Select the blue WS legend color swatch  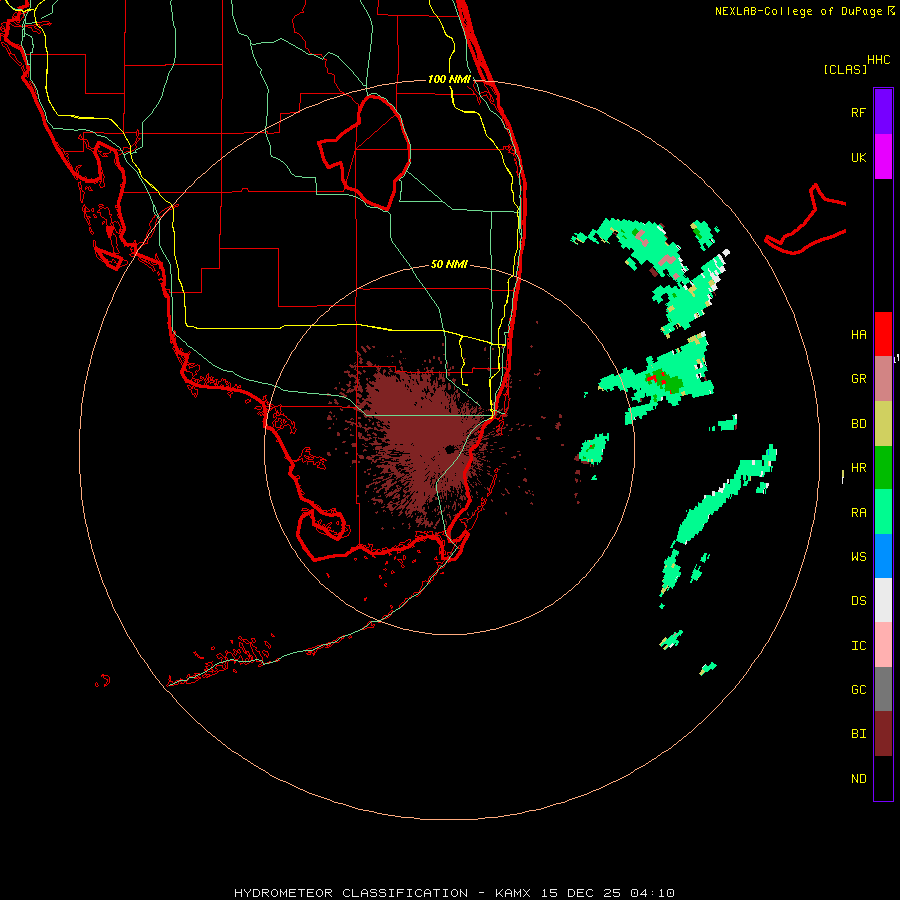pyautogui.click(x=883, y=556)
